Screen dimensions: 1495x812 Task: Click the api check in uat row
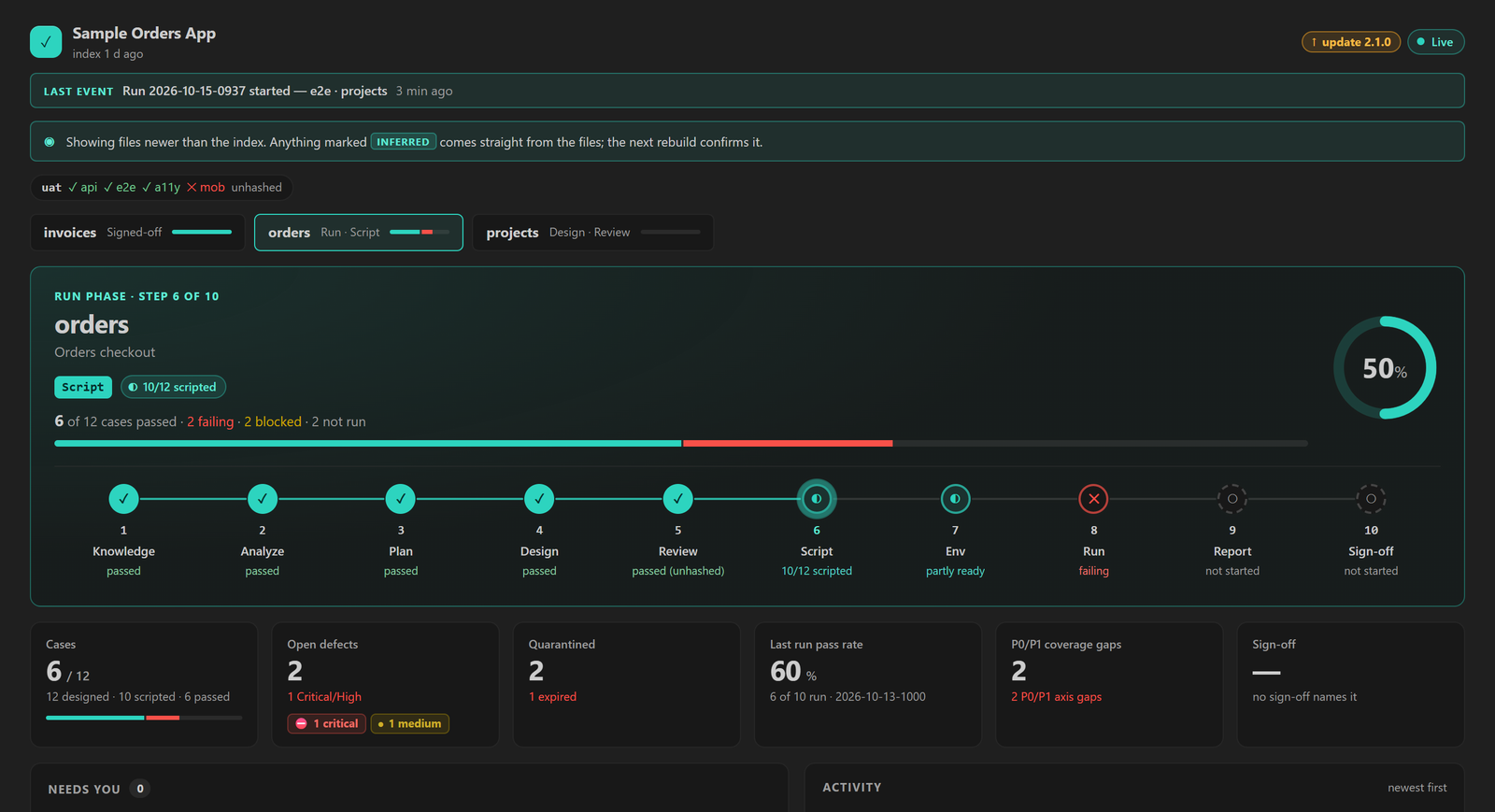pyautogui.click(x=82, y=188)
